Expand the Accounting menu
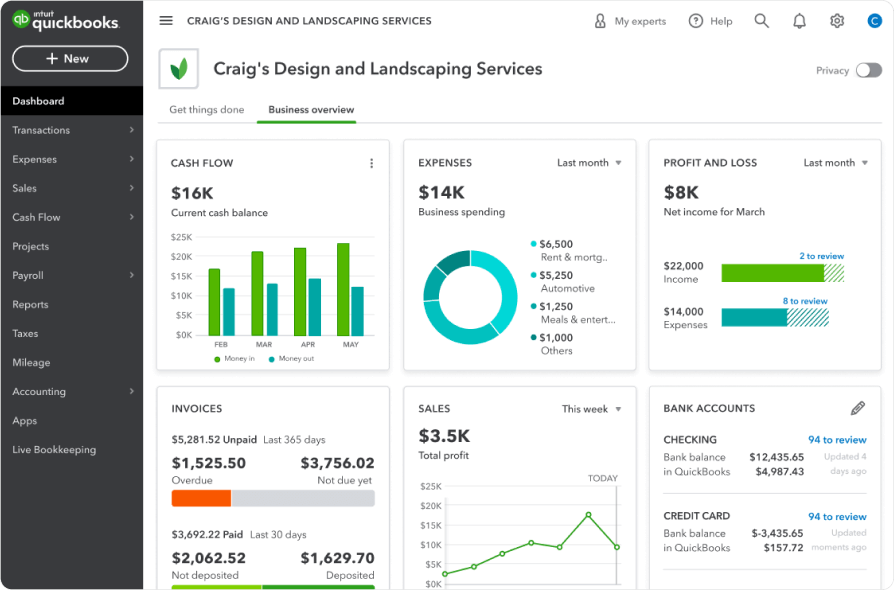This screenshot has width=894, height=591. (x=72, y=392)
